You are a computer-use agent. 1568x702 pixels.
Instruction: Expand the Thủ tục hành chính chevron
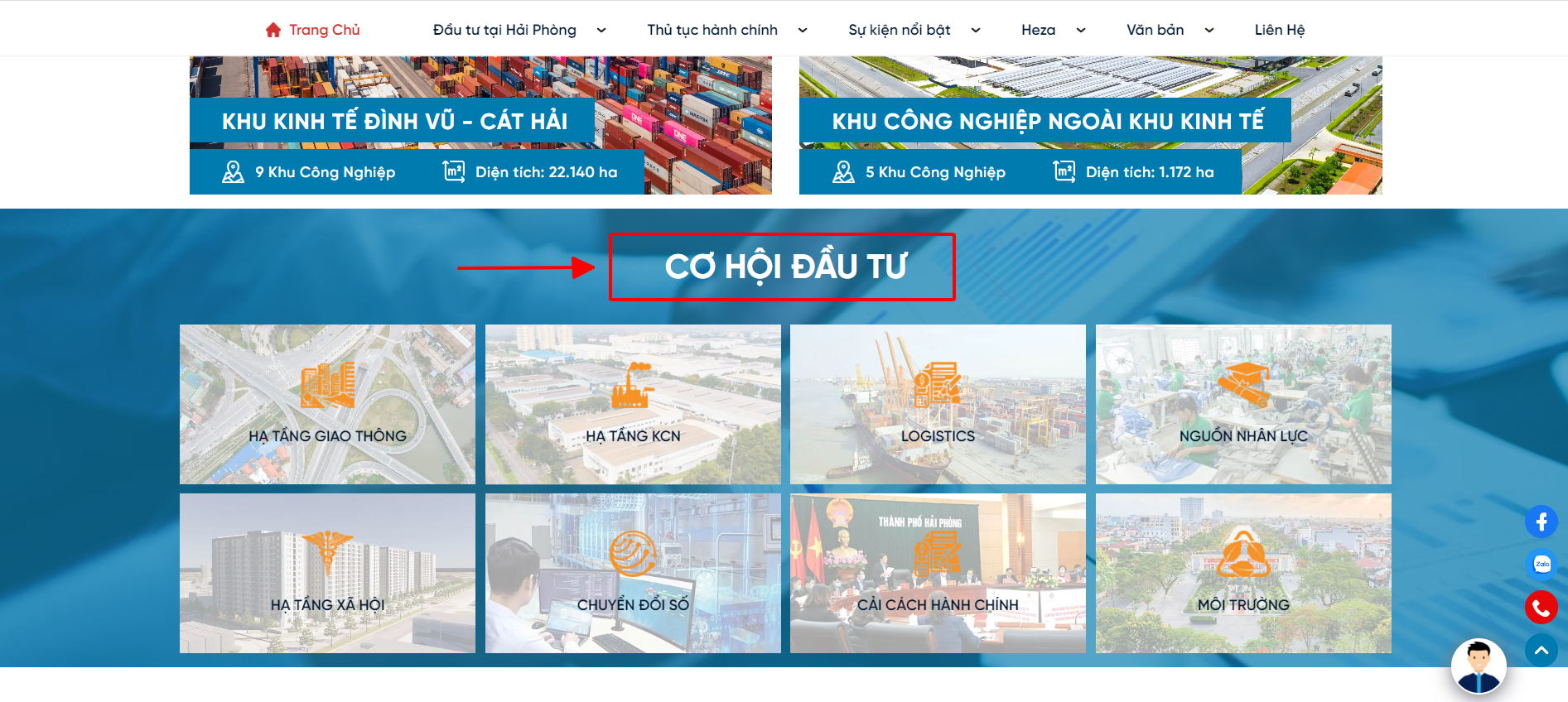803,31
